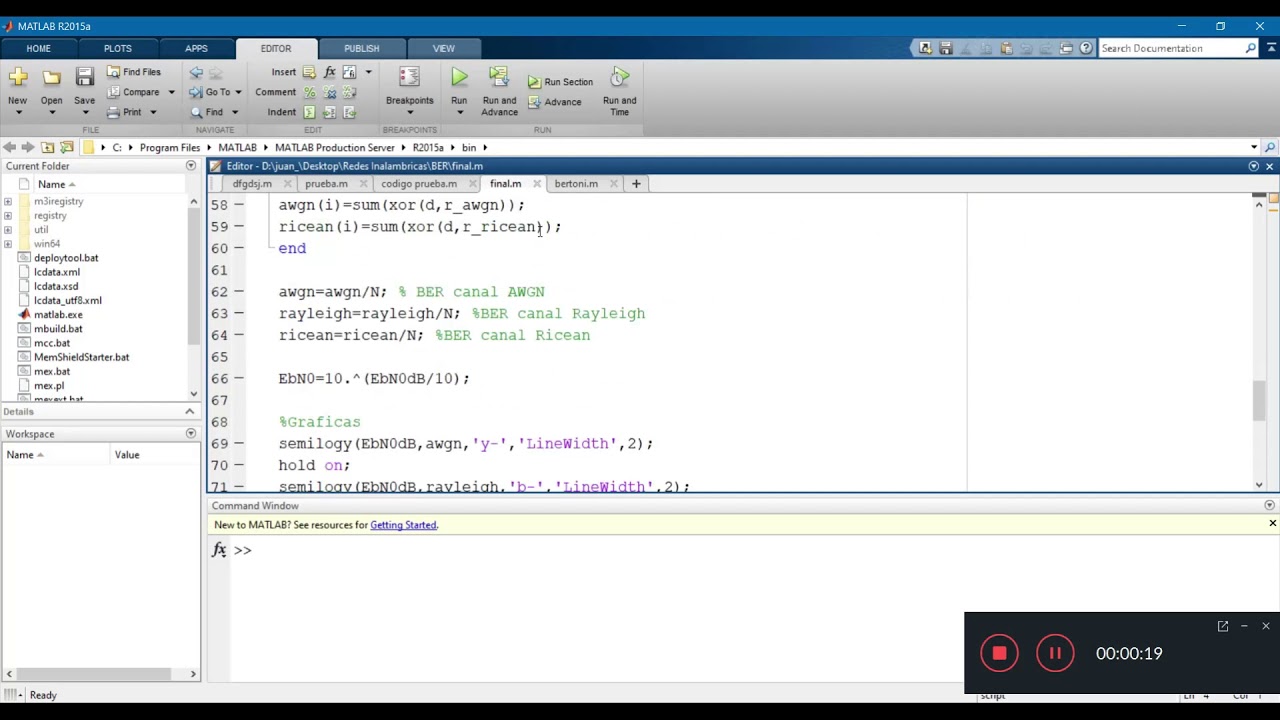Image resolution: width=1280 pixels, height=720 pixels.
Task: Click the Save disk icon
Action: (84, 77)
